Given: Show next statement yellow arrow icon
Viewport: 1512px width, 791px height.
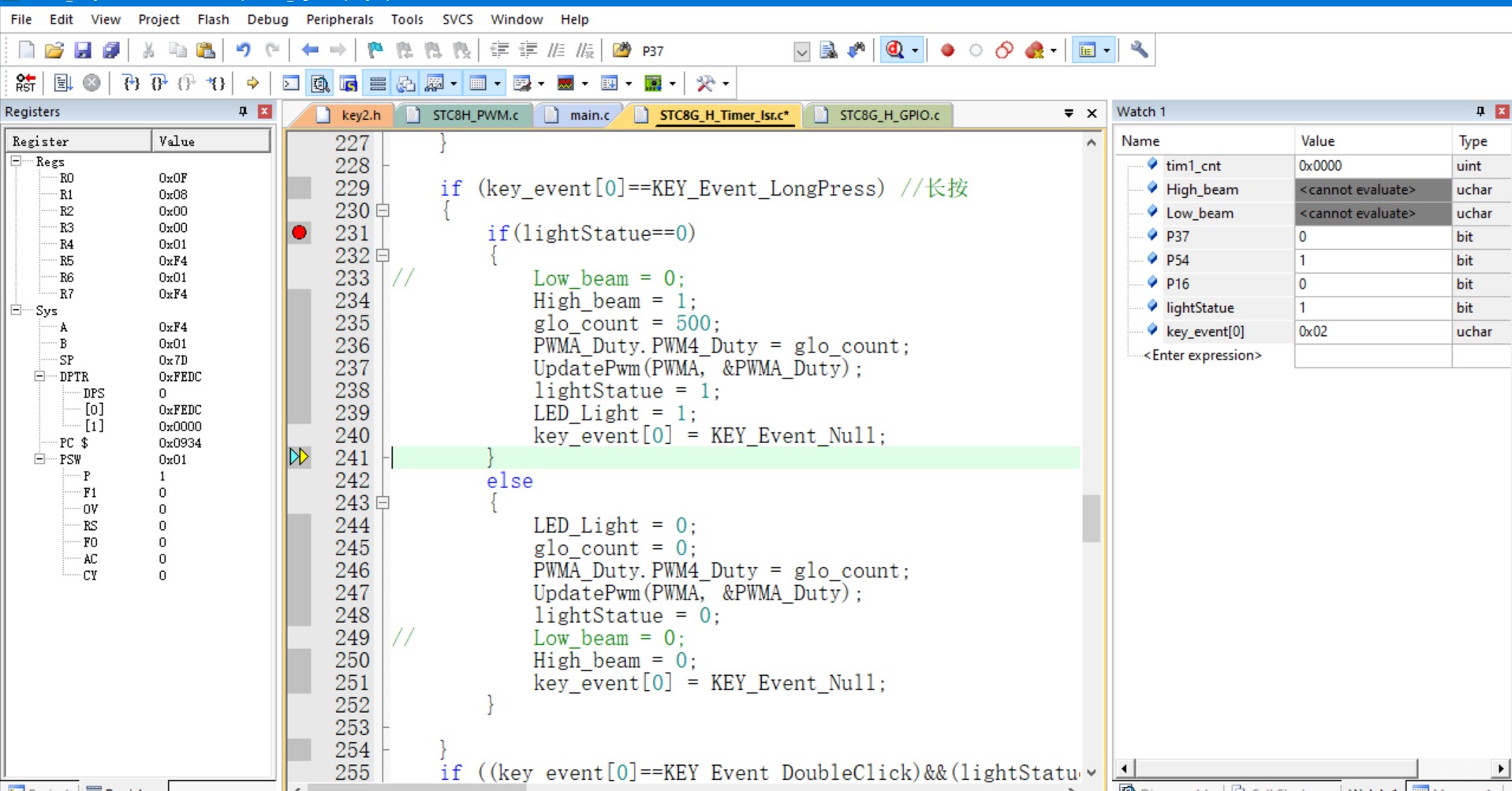Looking at the screenshot, I should click(252, 83).
